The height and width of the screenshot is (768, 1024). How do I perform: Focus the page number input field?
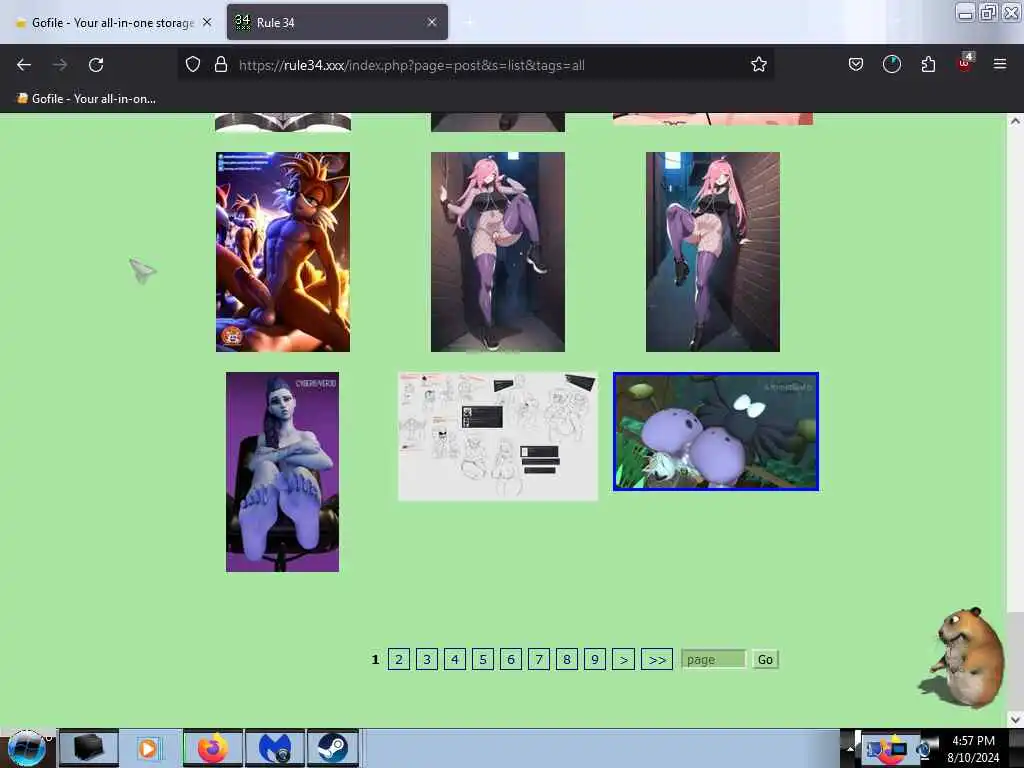713,660
